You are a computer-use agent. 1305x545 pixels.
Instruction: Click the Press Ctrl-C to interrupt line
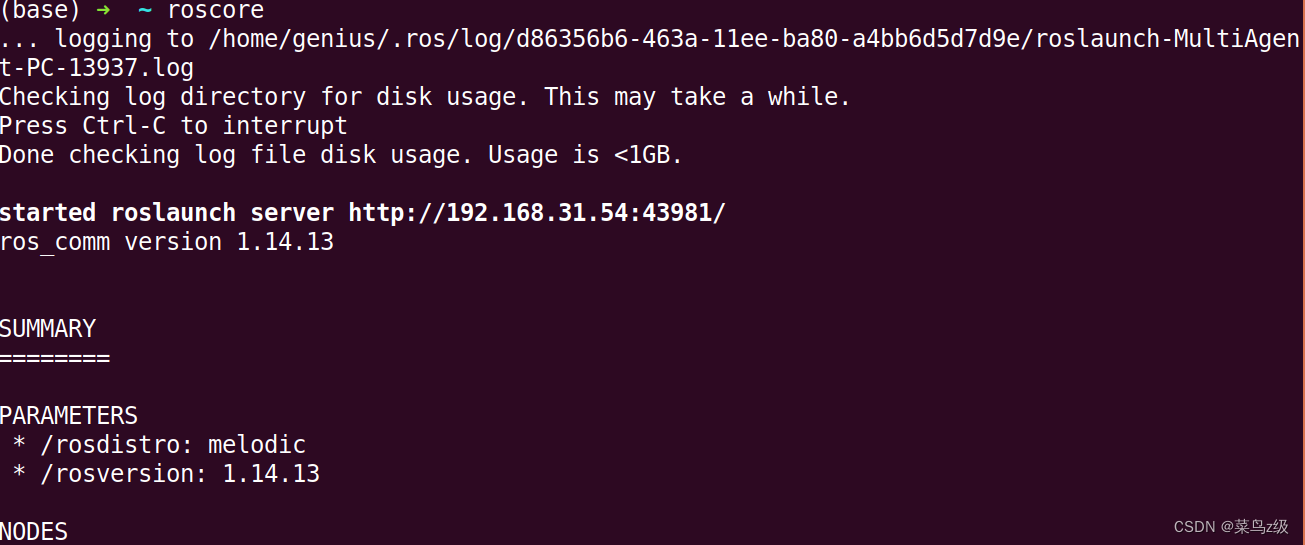[x=174, y=126]
